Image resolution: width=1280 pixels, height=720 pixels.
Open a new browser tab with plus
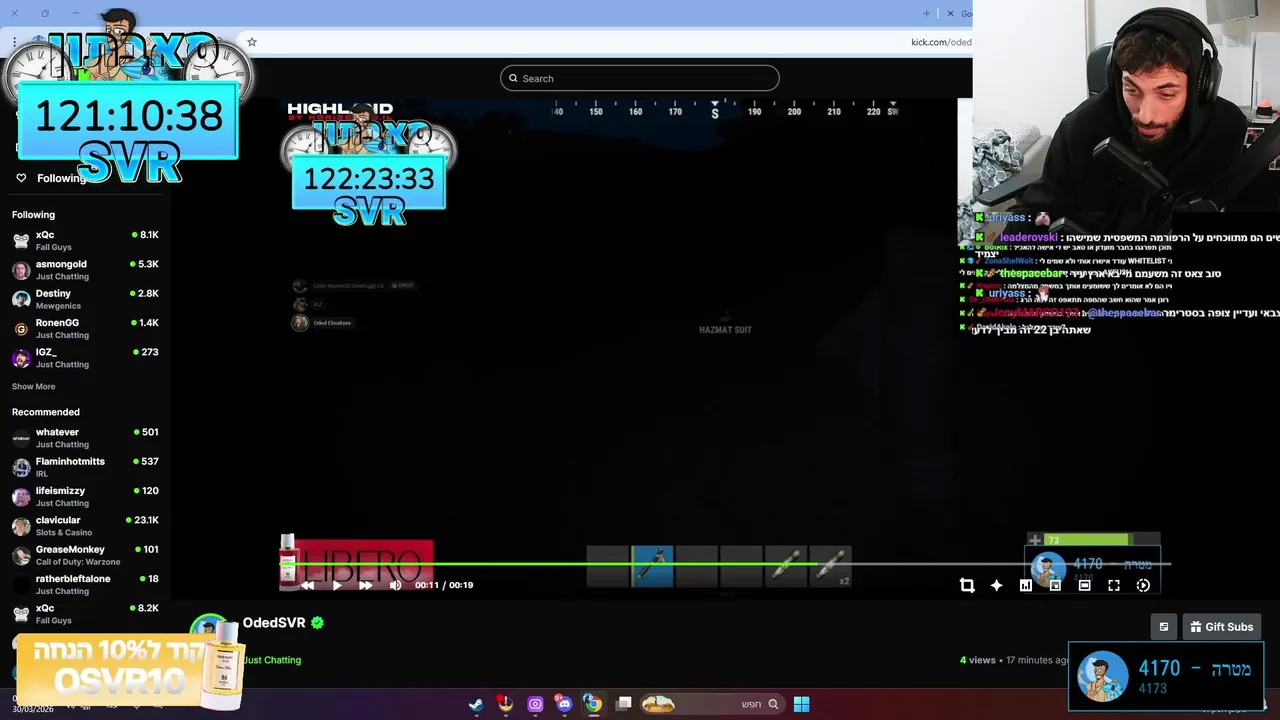tap(926, 13)
